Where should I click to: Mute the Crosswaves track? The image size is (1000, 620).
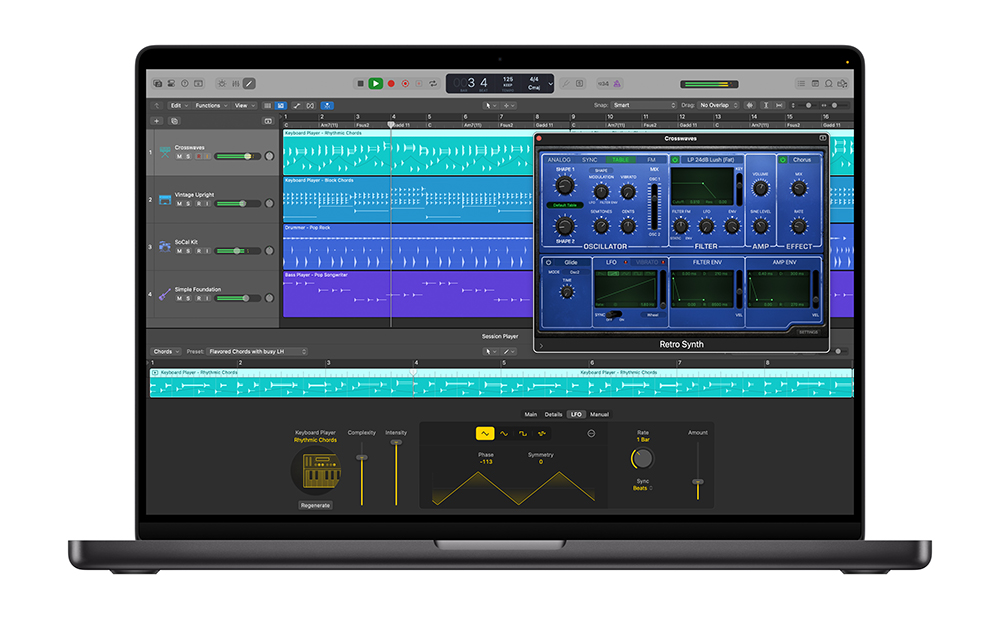pos(180,156)
